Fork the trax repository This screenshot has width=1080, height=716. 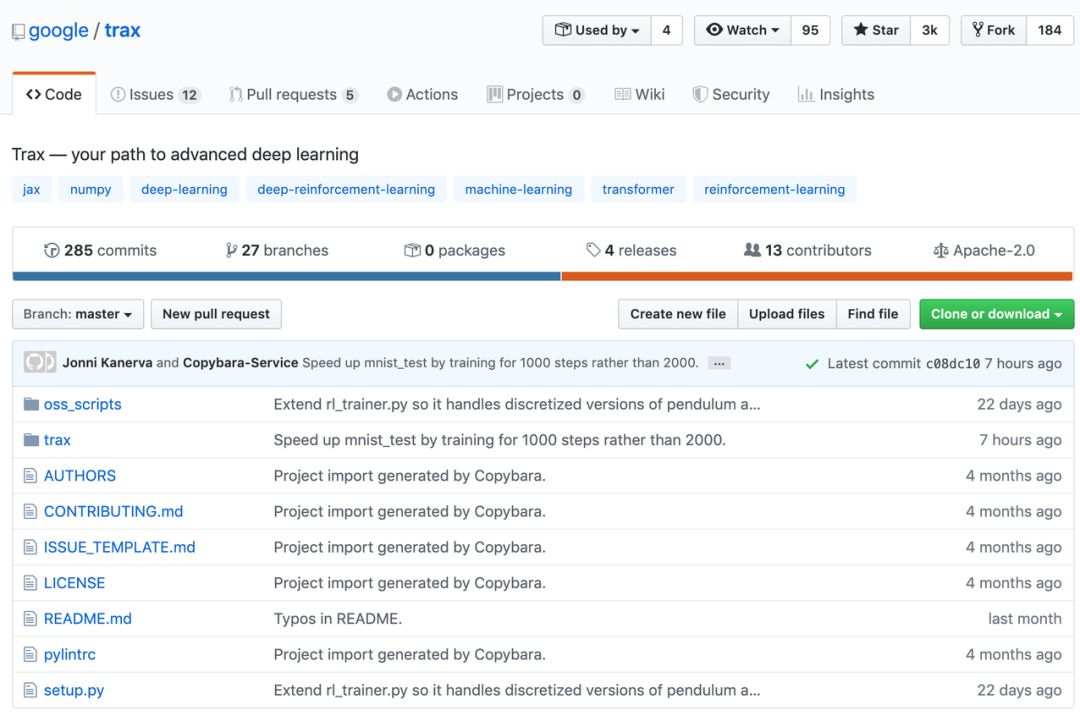[991, 30]
